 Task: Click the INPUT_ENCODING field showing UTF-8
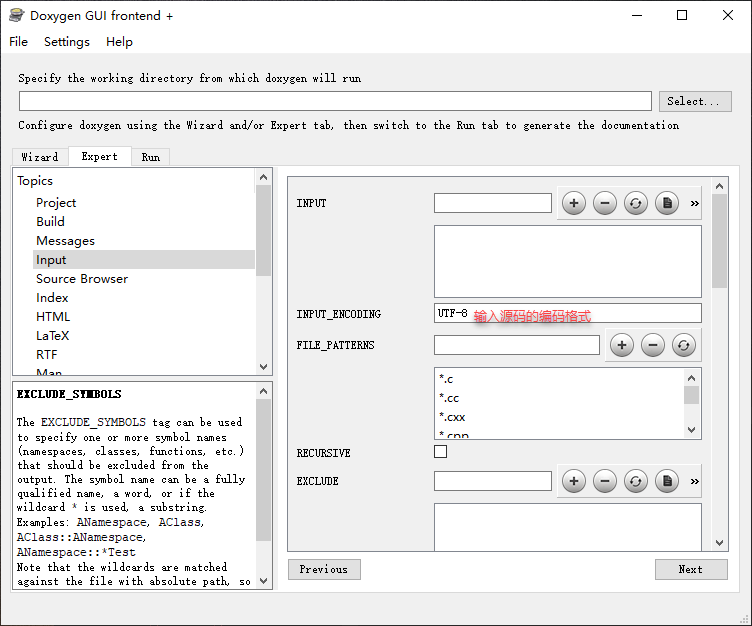coord(568,313)
